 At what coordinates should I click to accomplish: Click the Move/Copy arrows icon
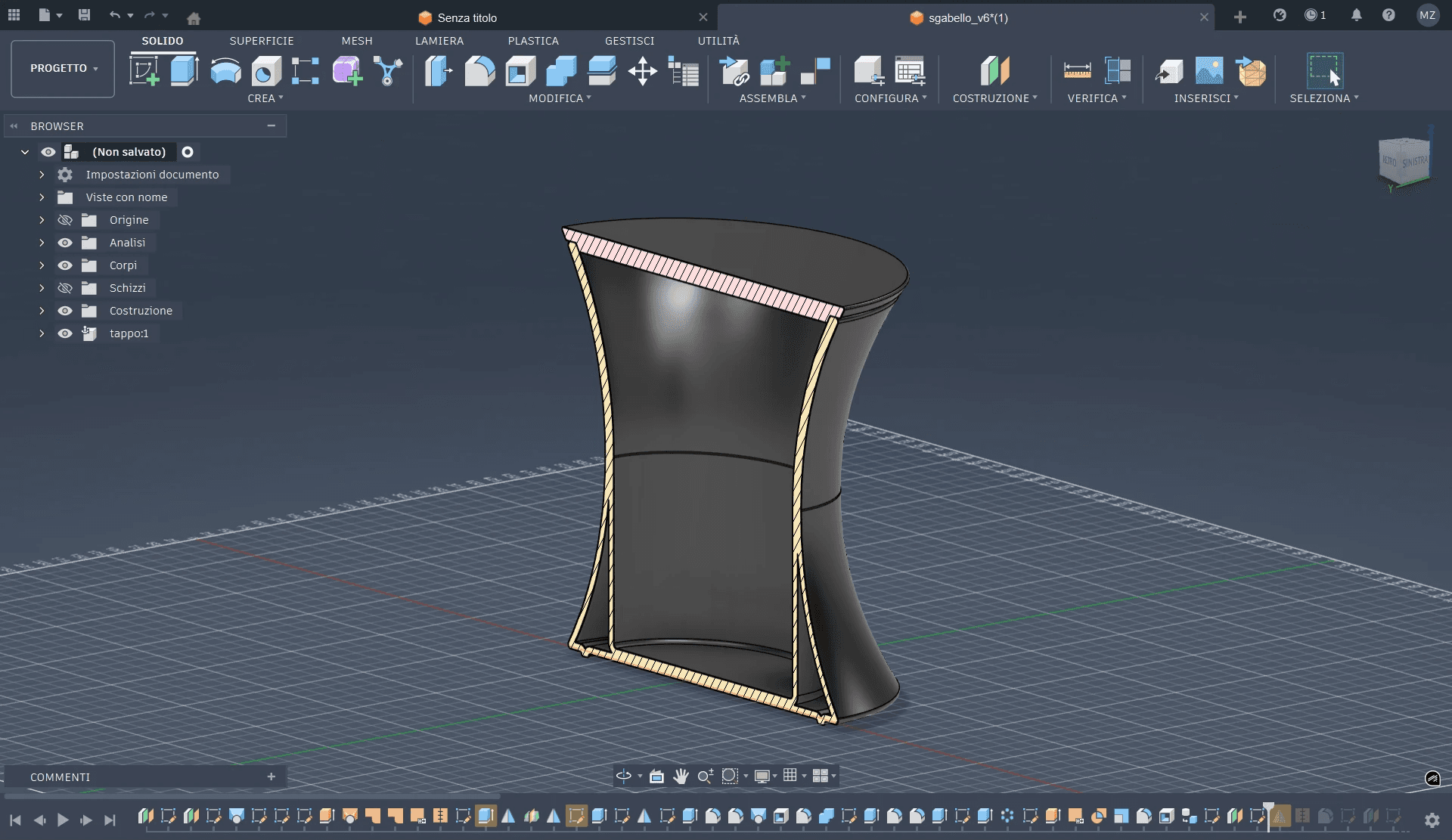tap(642, 71)
